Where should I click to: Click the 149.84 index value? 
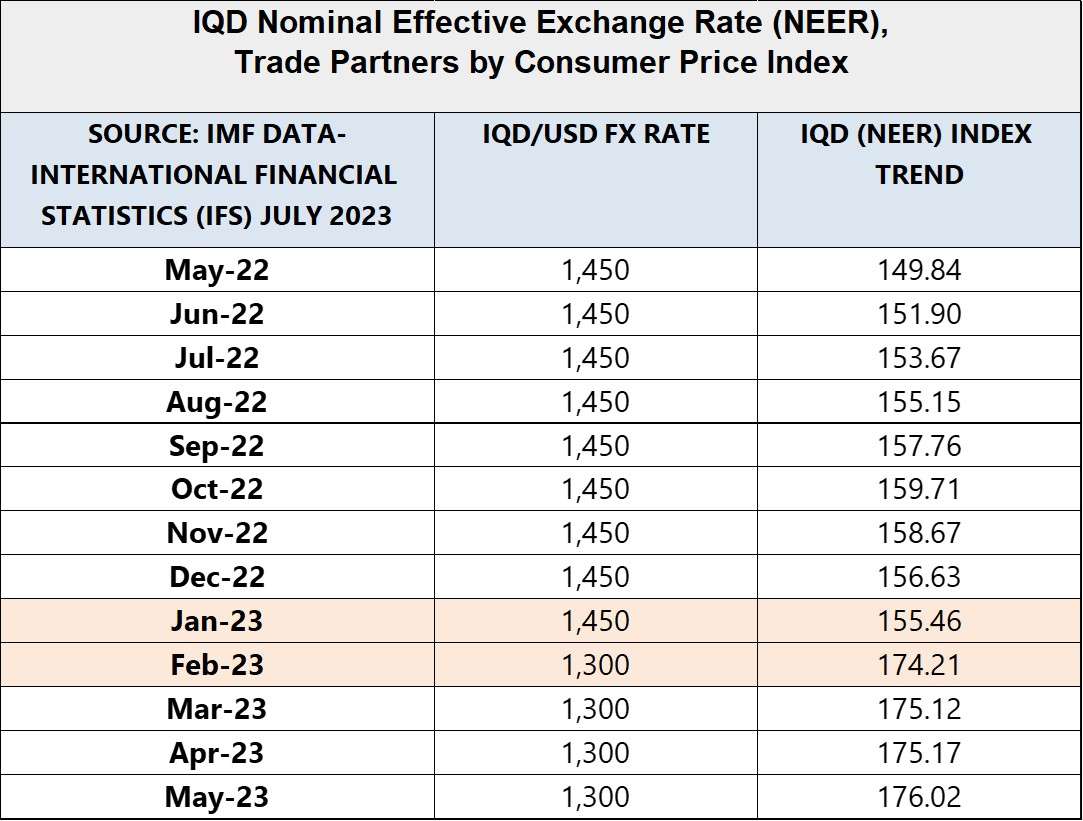click(x=917, y=270)
